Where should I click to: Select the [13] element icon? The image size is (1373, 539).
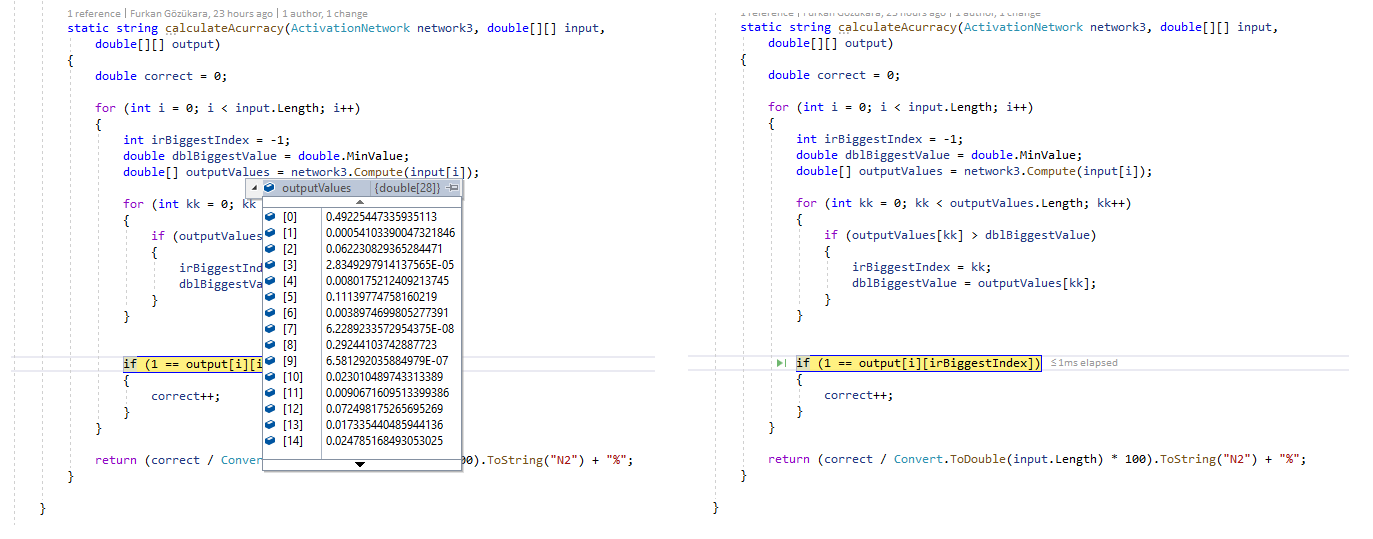click(x=270, y=425)
